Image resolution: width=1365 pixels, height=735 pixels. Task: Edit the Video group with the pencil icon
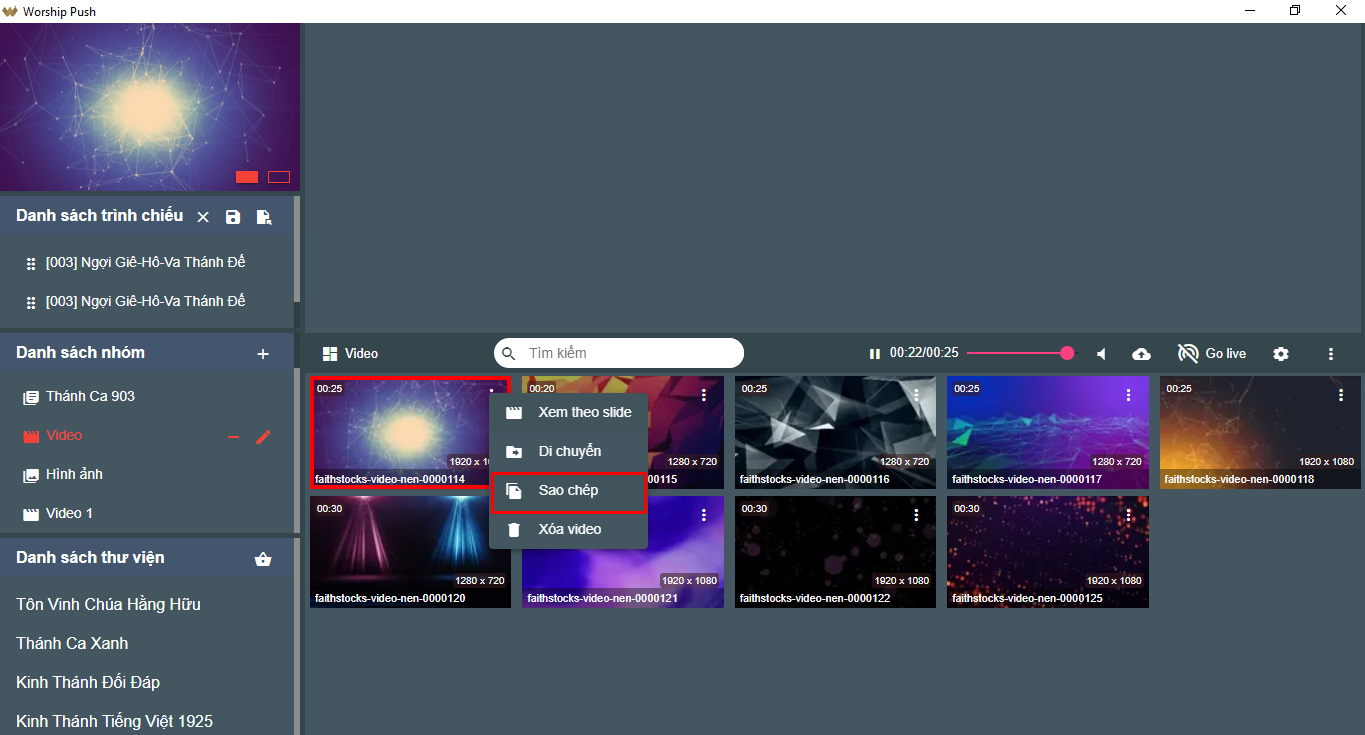point(263,437)
